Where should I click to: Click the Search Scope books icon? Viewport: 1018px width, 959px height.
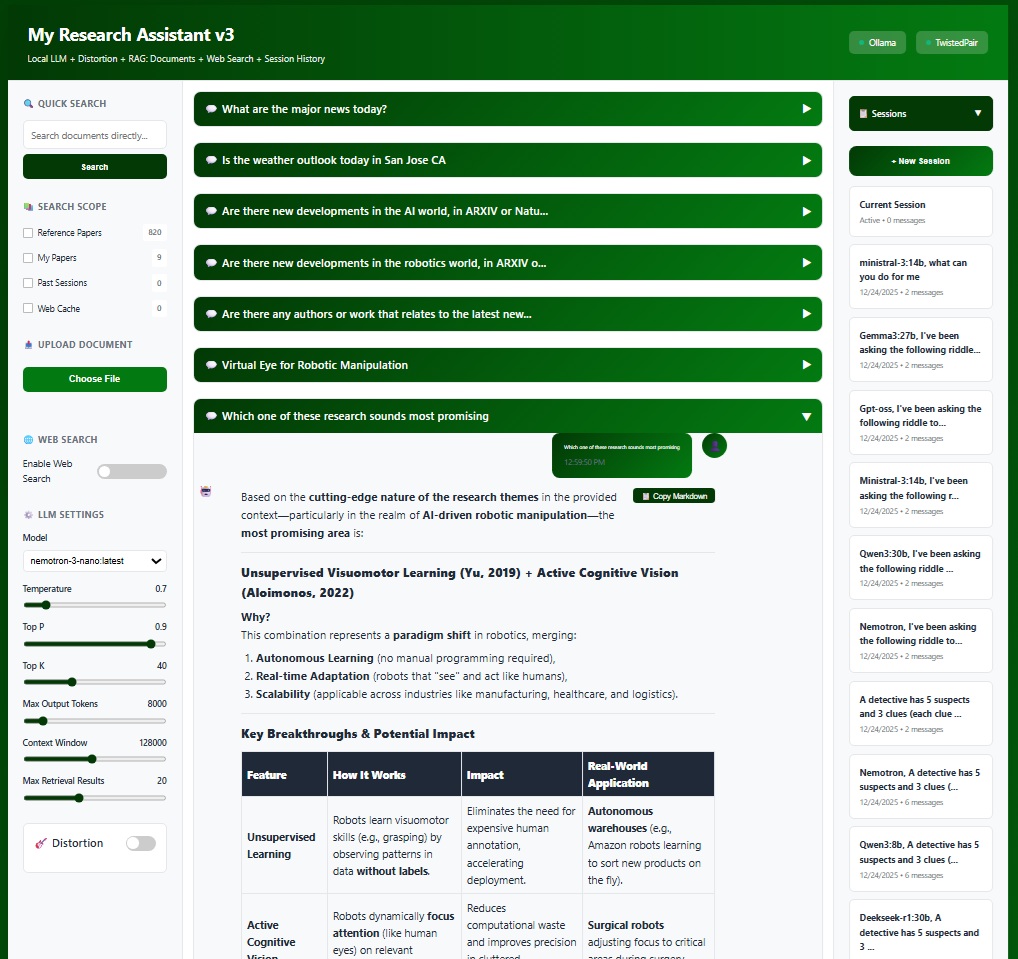tap(26, 206)
